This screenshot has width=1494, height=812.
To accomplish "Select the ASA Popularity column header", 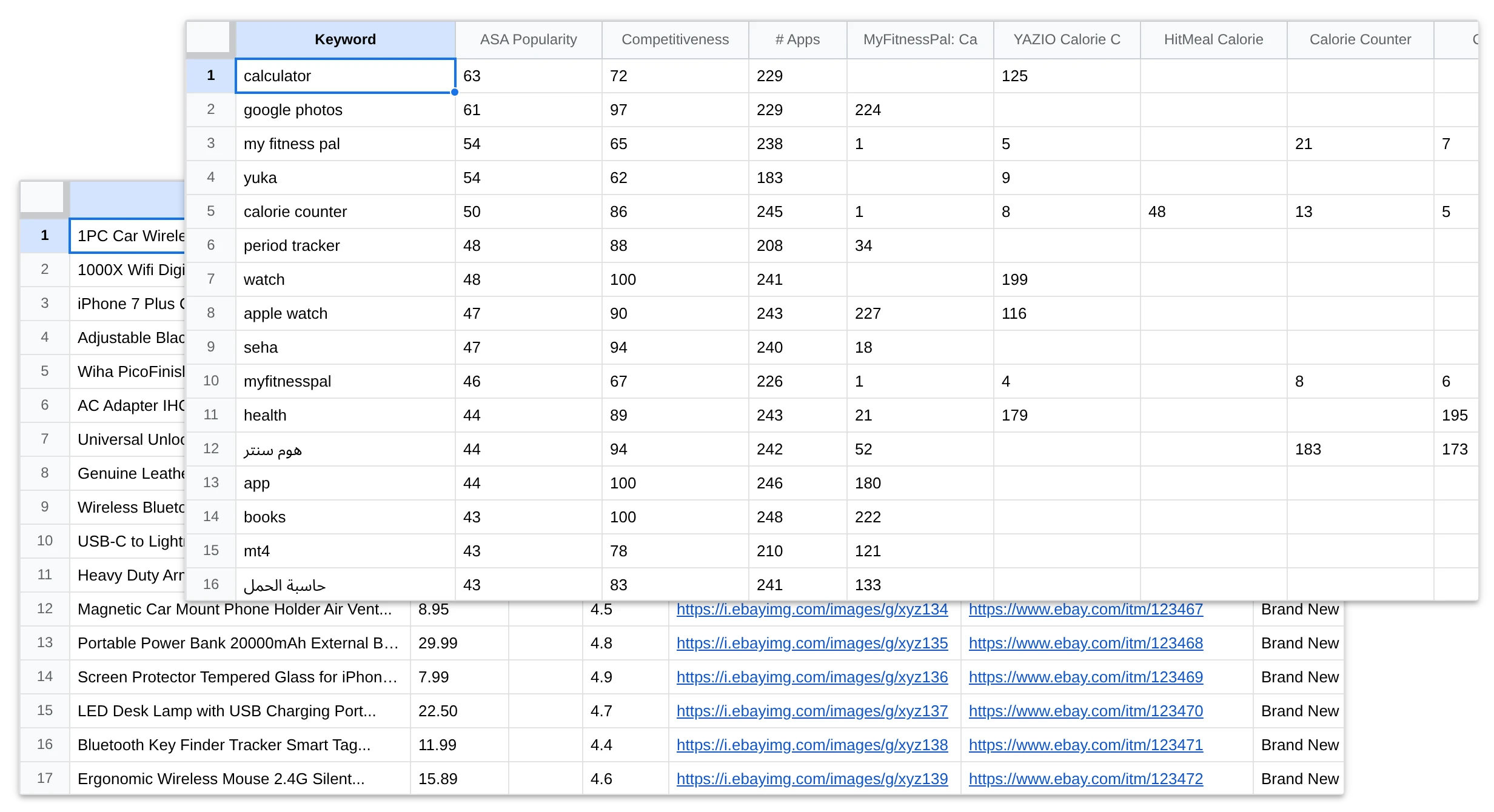I will 529,39.
